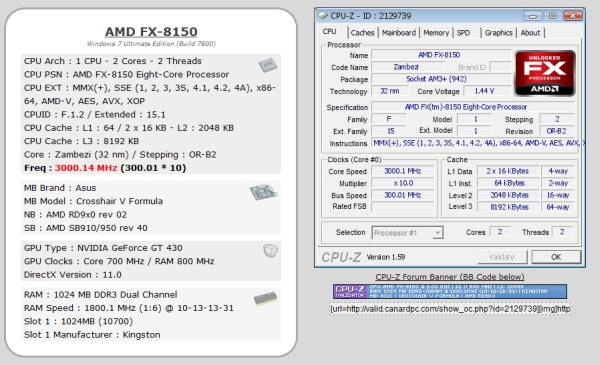Click the motherboard icon beside MB Brand

coord(263,192)
